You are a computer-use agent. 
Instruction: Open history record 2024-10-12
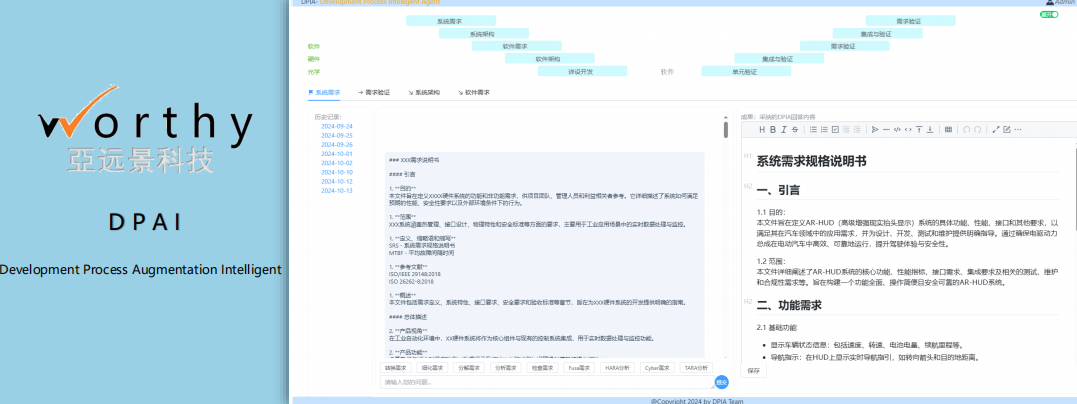coord(337,181)
